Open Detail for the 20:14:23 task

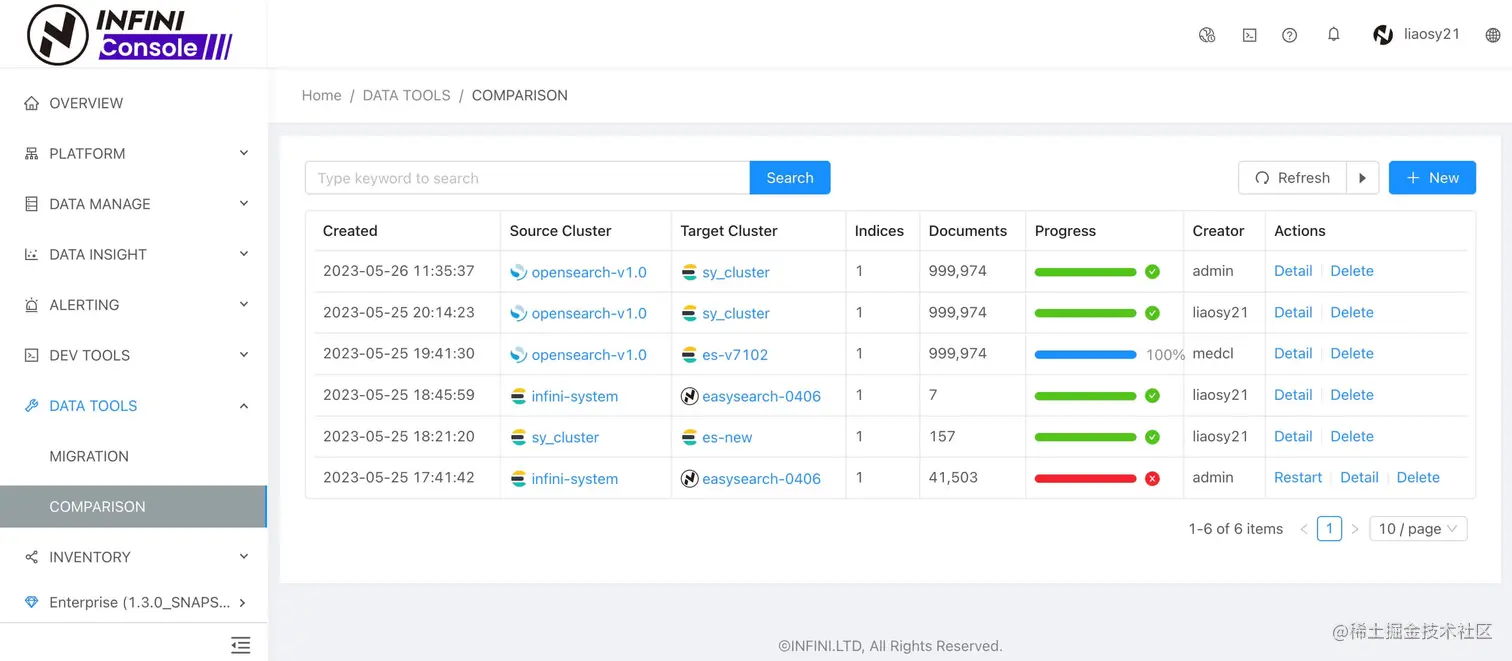point(1293,313)
